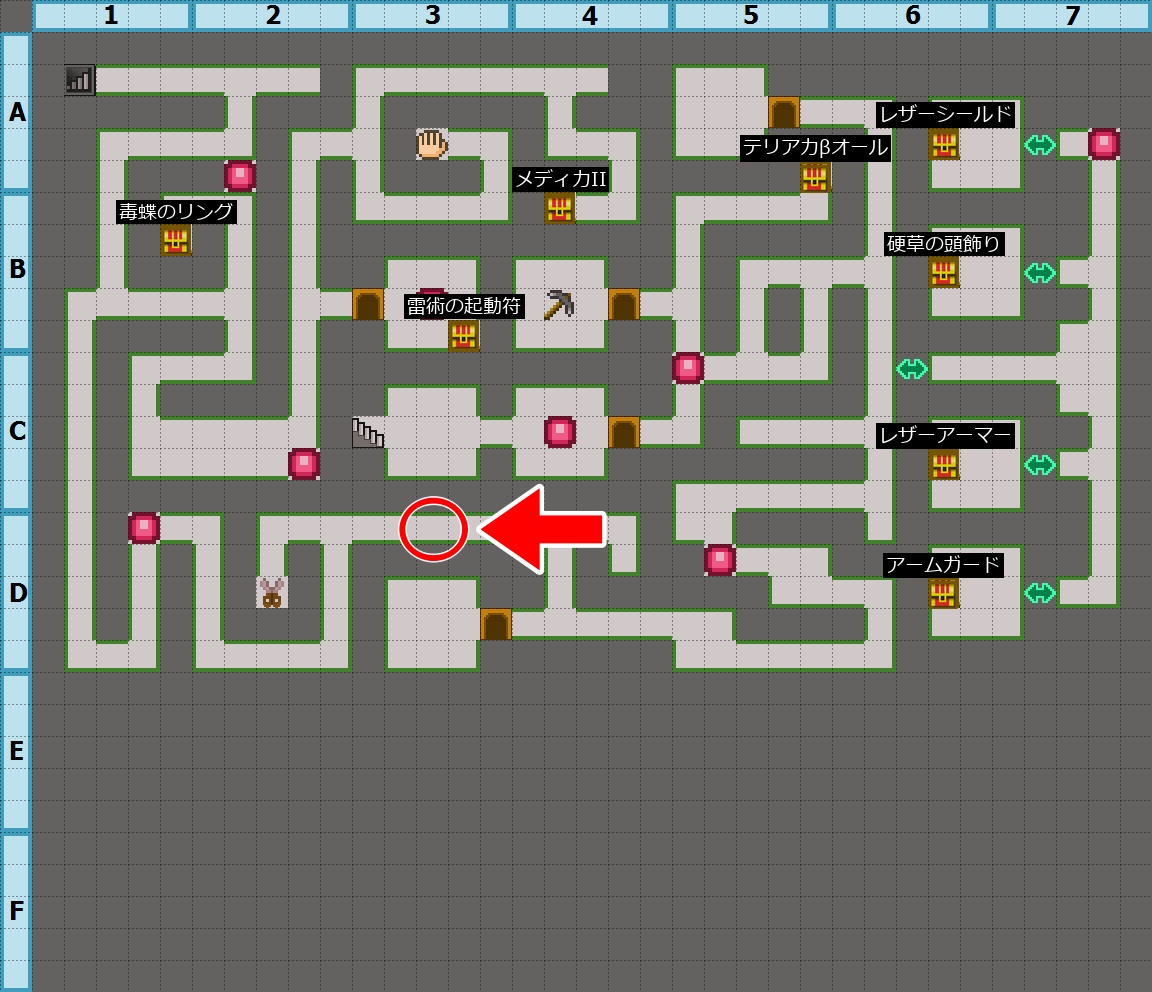Click the green arrow beside アームガード chest
The height and width of the screenshot is (992, 1152).
click(x=1040, y=593)
